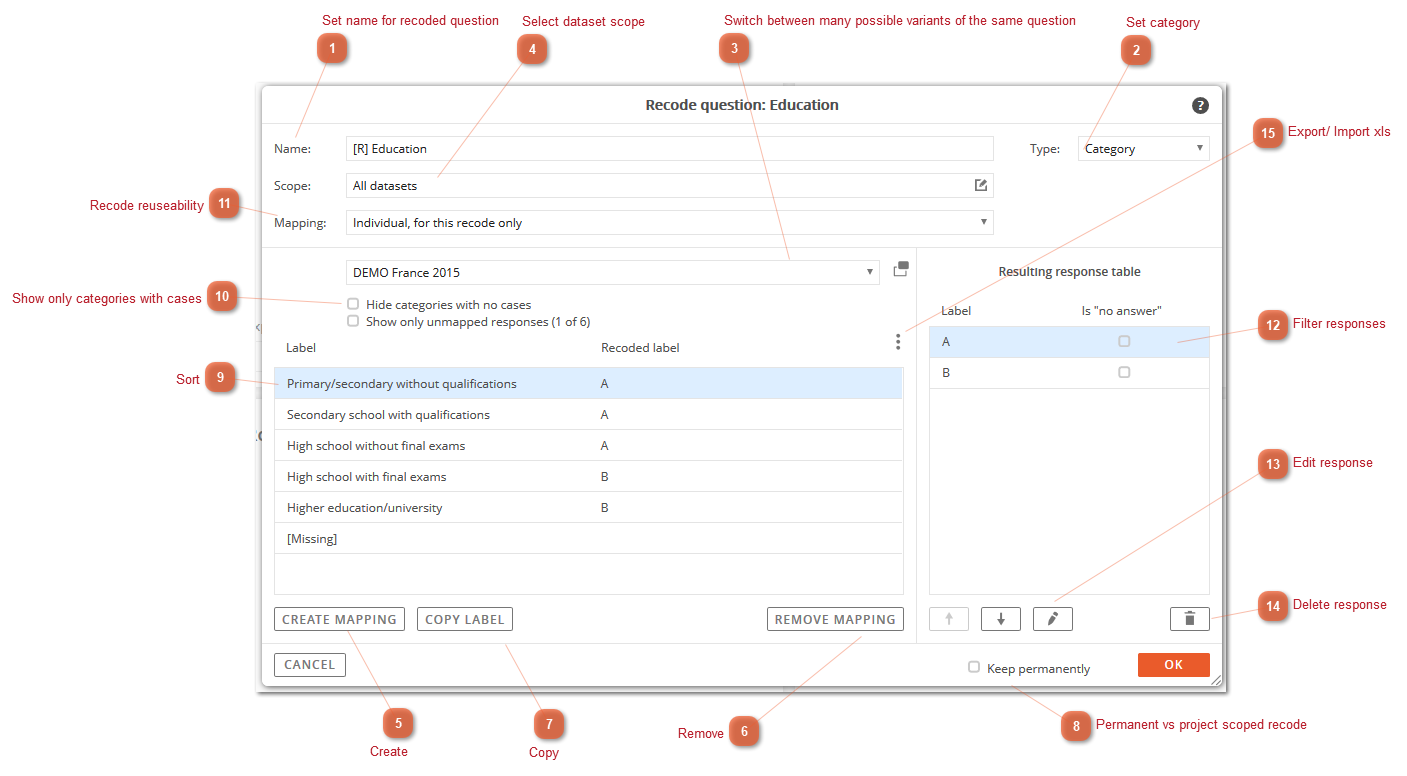Image resolution: width=1407 pixels, height=776 pixels.
Task: Confirm with the OK button
Action: [1174, 665]
